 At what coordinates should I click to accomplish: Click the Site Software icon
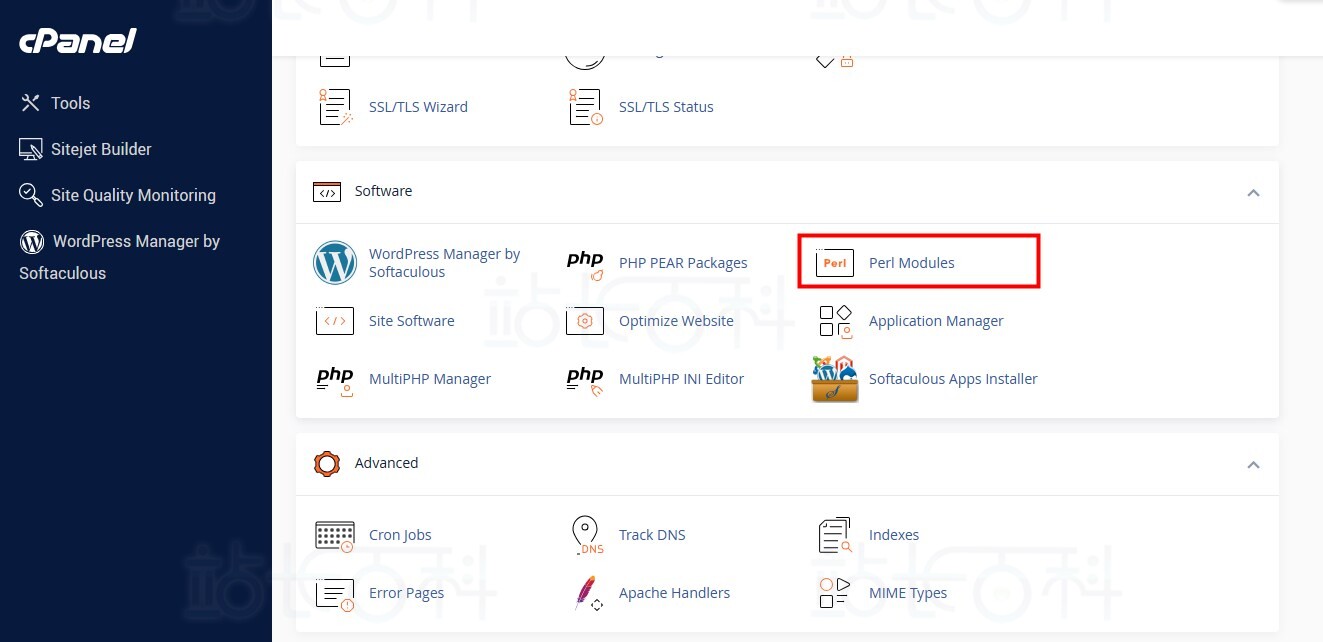pyautogui.click(x=335, y=321)
